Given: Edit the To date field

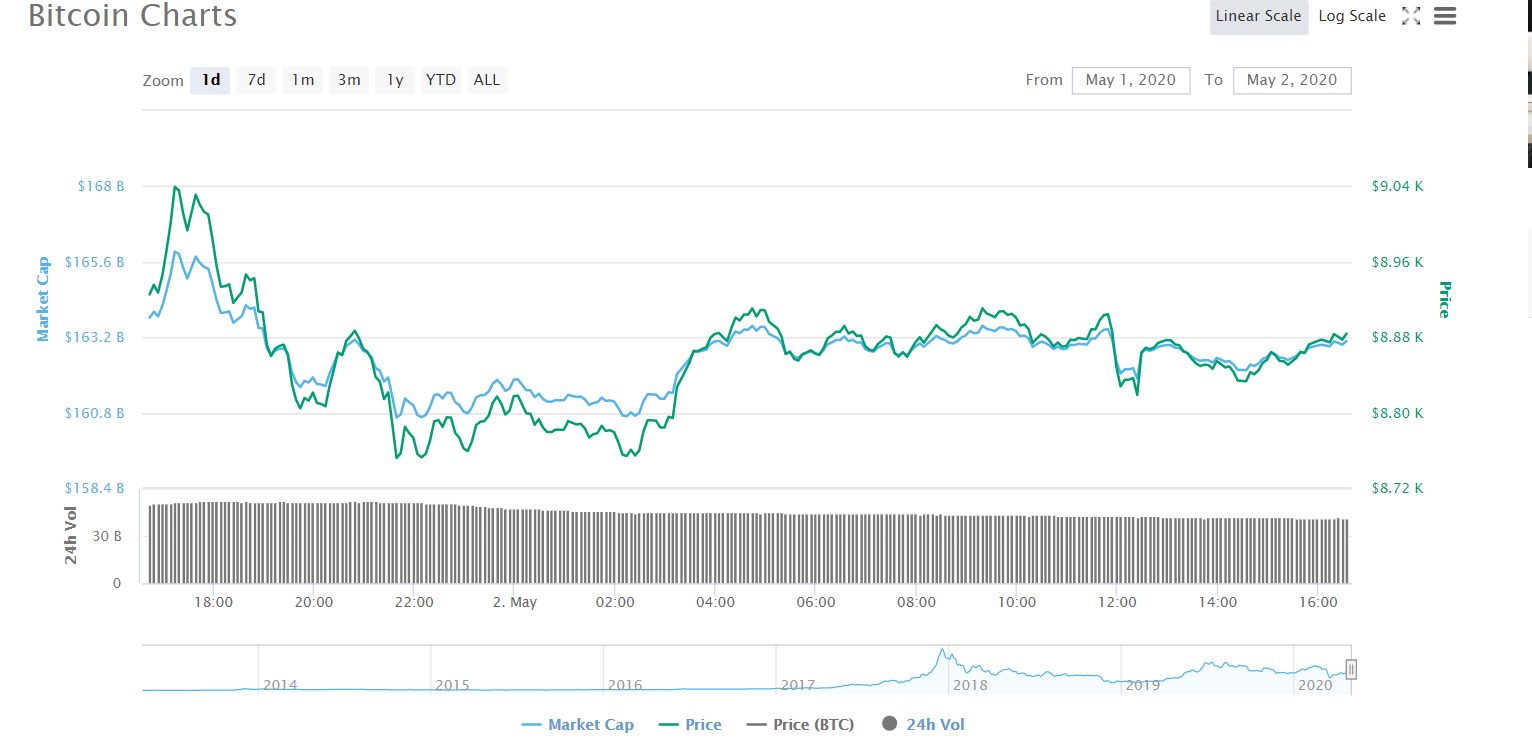Looking at the screenshot, I should click(1292, 80).
